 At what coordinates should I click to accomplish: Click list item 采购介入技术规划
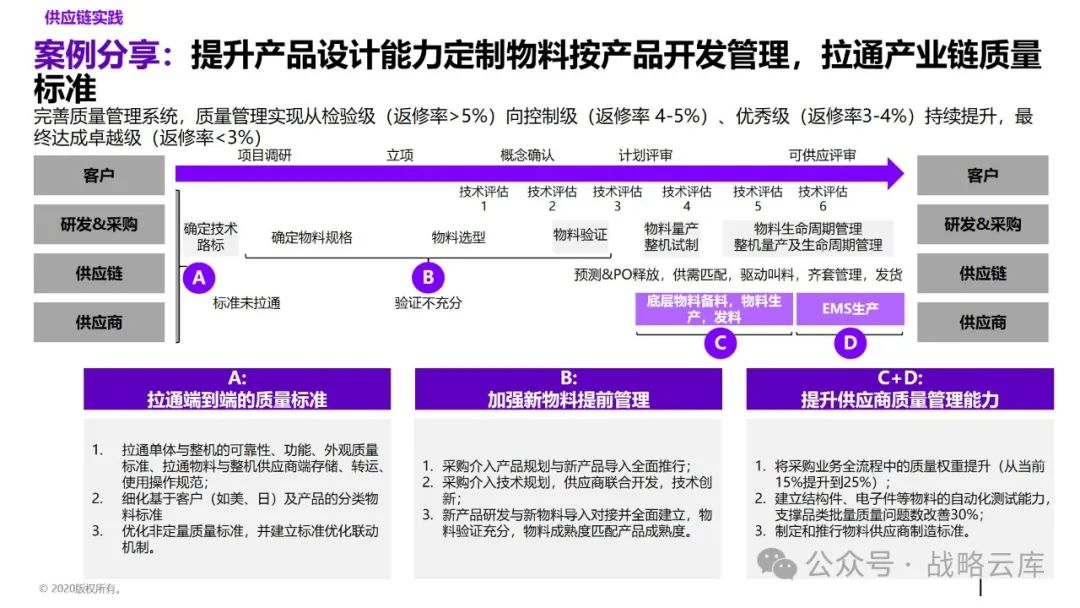click(x=568, y=490)
